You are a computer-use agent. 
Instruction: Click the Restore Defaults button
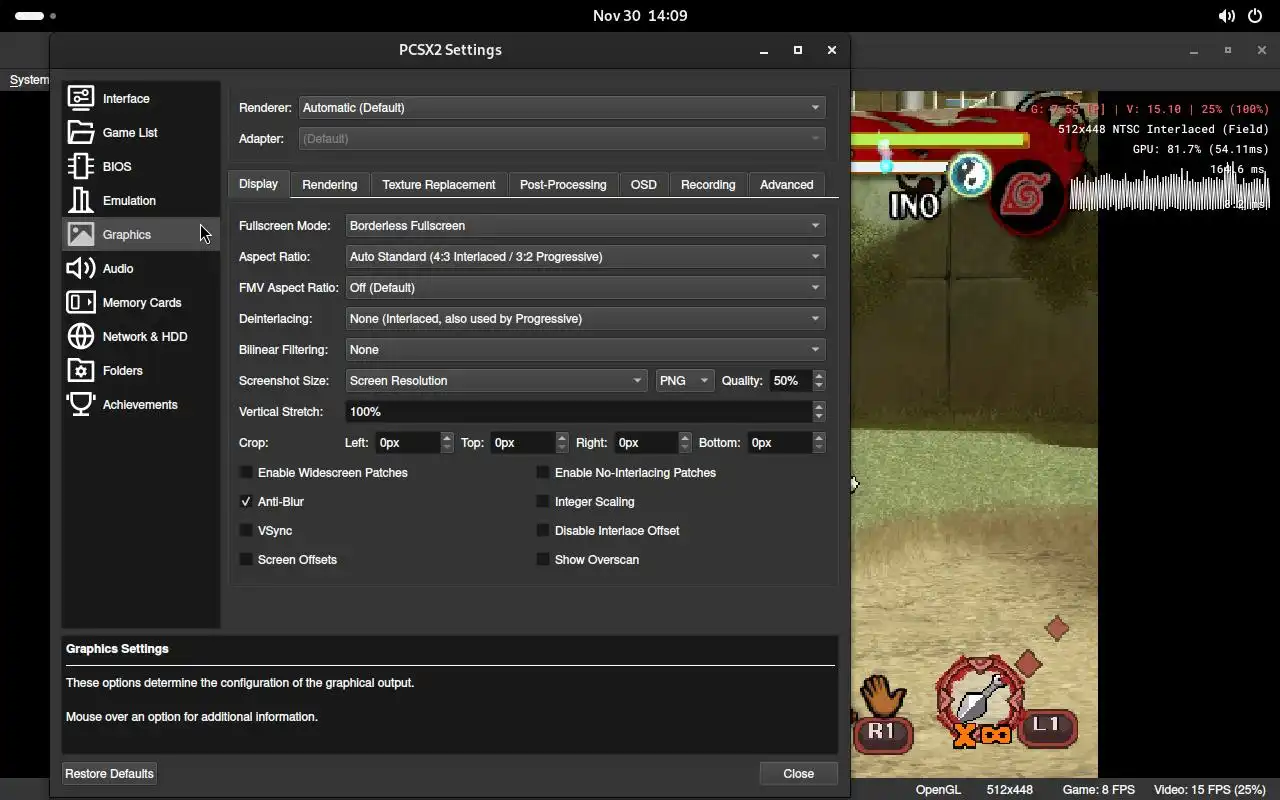(x=109, y=773)
